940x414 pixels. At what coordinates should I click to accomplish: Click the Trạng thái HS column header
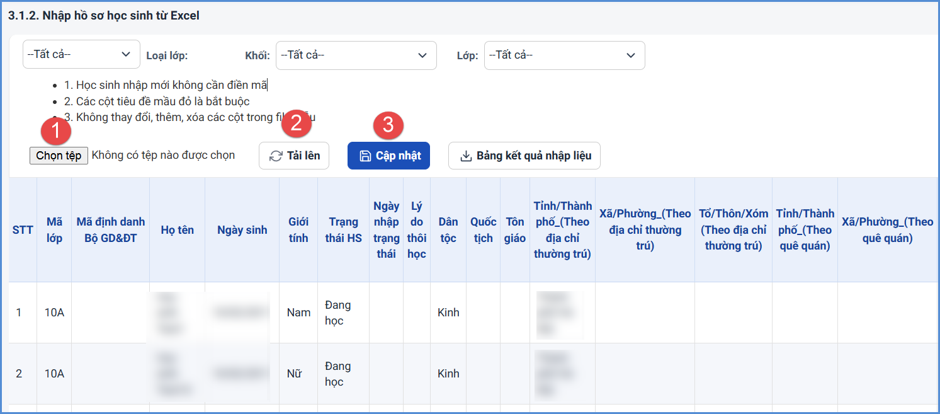point(344,230)
